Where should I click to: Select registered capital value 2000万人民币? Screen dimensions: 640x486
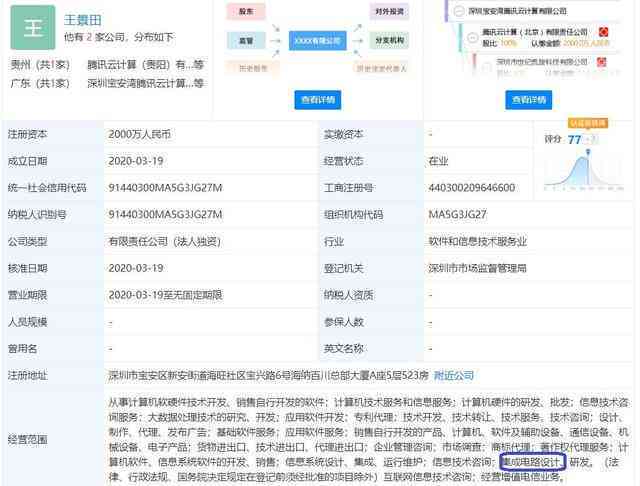[139, 134]
